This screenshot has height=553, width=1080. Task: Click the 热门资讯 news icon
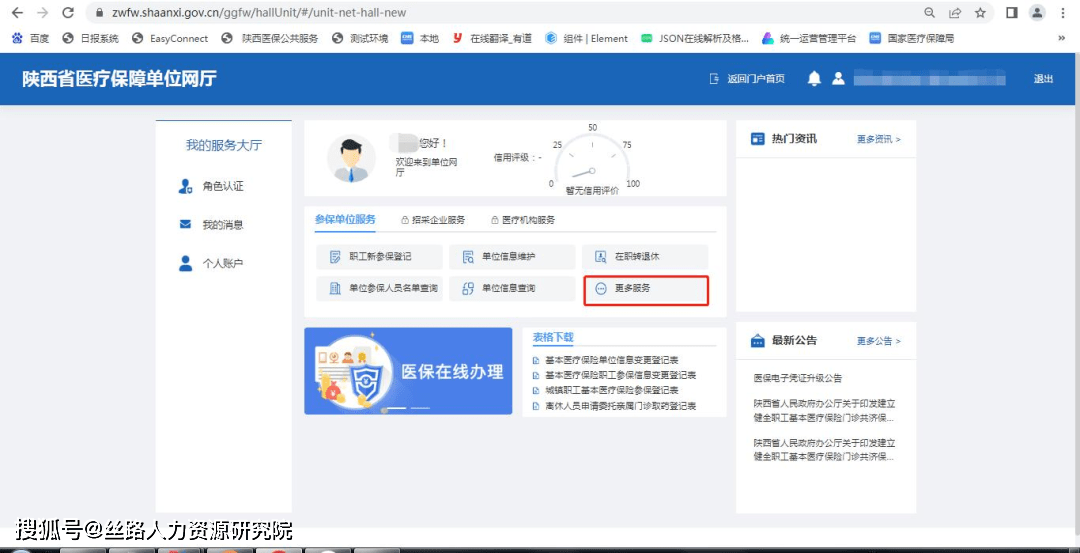coord(758,139)
